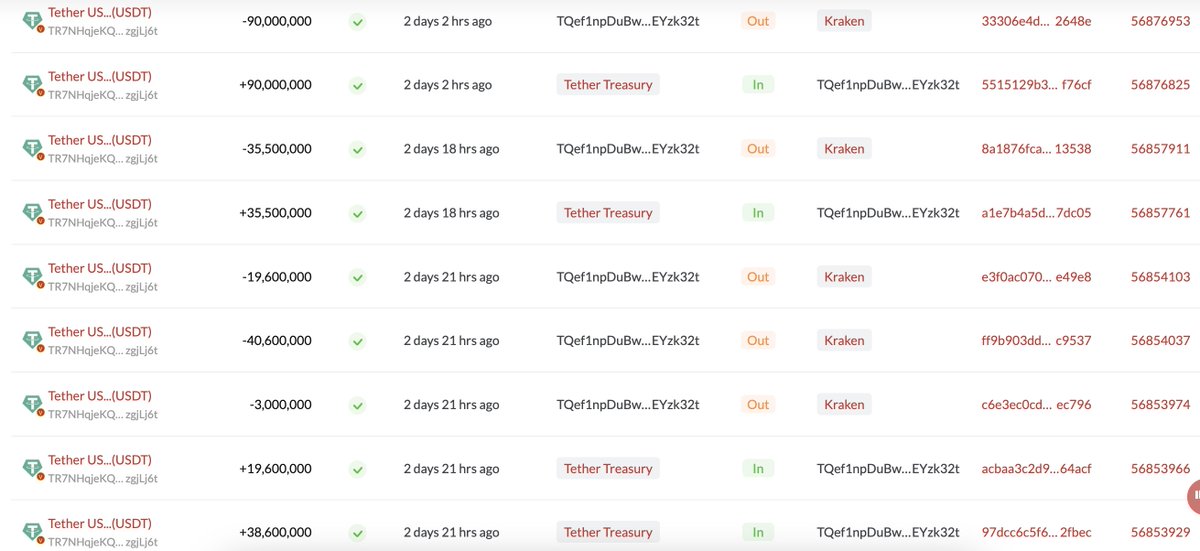Open transaction hash 5515129b3…f76cf
This screenshot has height=551, width=1200.
click(x=1036, y=85)
